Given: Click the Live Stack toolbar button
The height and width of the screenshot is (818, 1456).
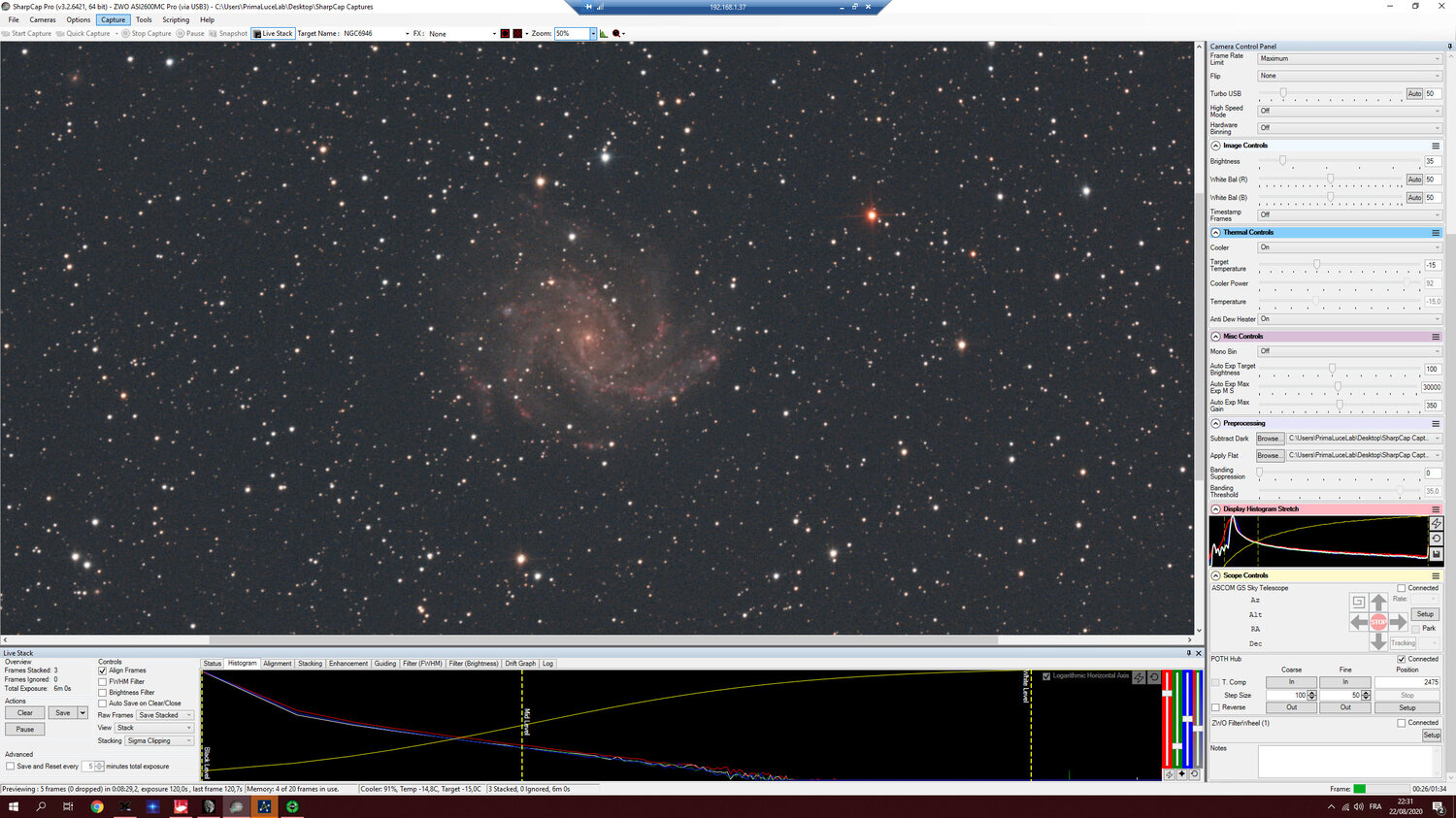Looking at the screenshot, I should point(273,33).
